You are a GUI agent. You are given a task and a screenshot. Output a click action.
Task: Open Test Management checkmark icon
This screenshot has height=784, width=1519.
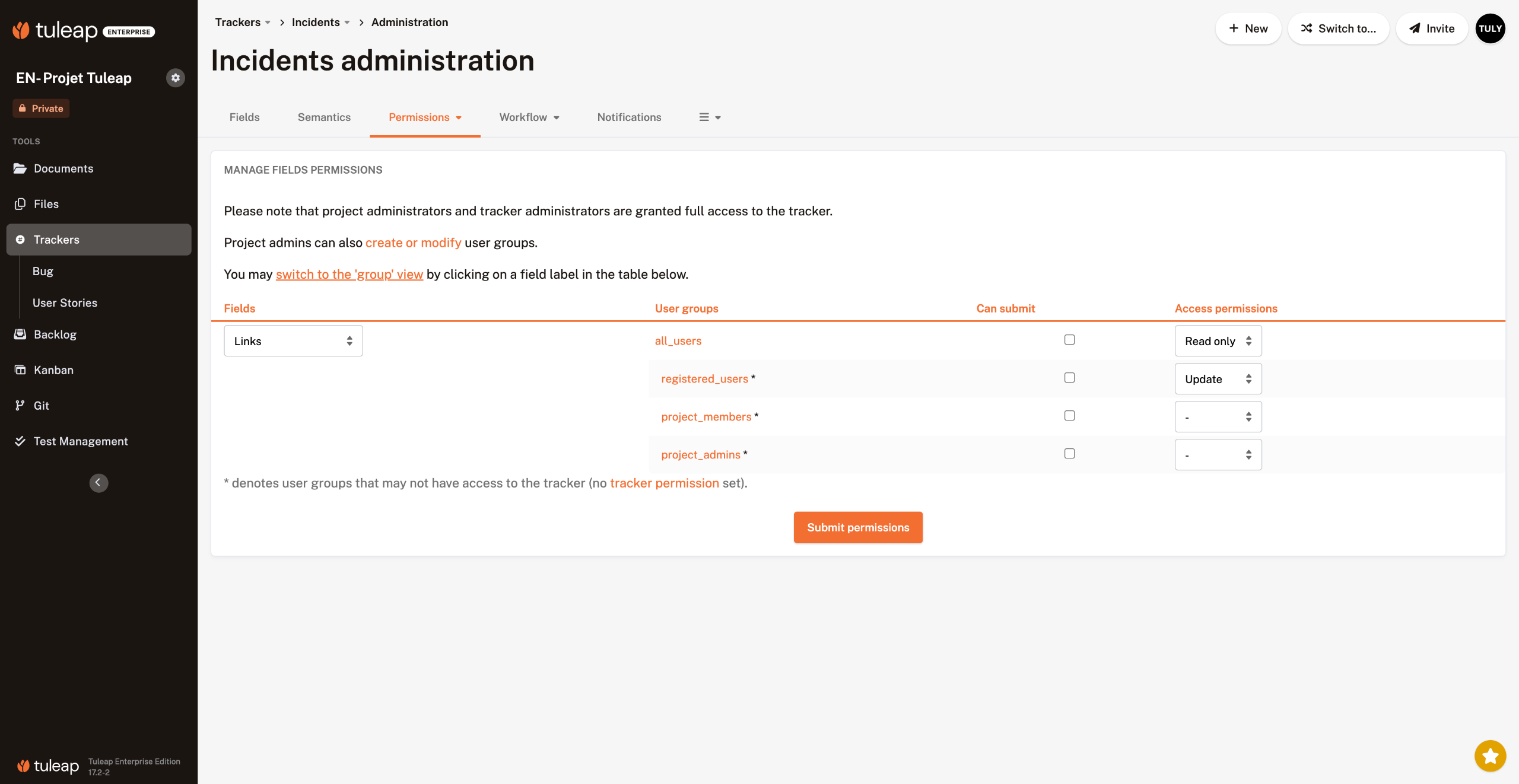pos(20,441)
